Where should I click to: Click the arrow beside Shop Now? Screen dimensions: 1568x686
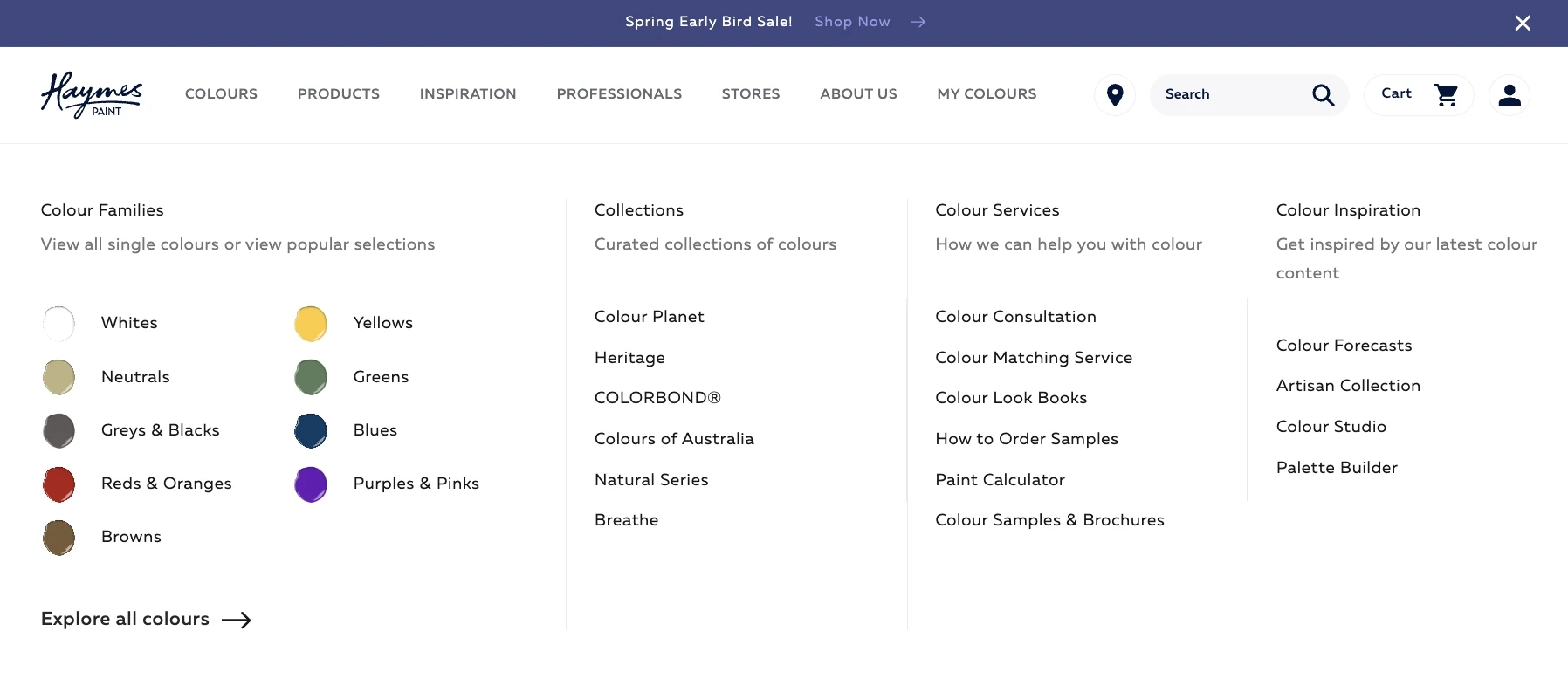(918, 22)
